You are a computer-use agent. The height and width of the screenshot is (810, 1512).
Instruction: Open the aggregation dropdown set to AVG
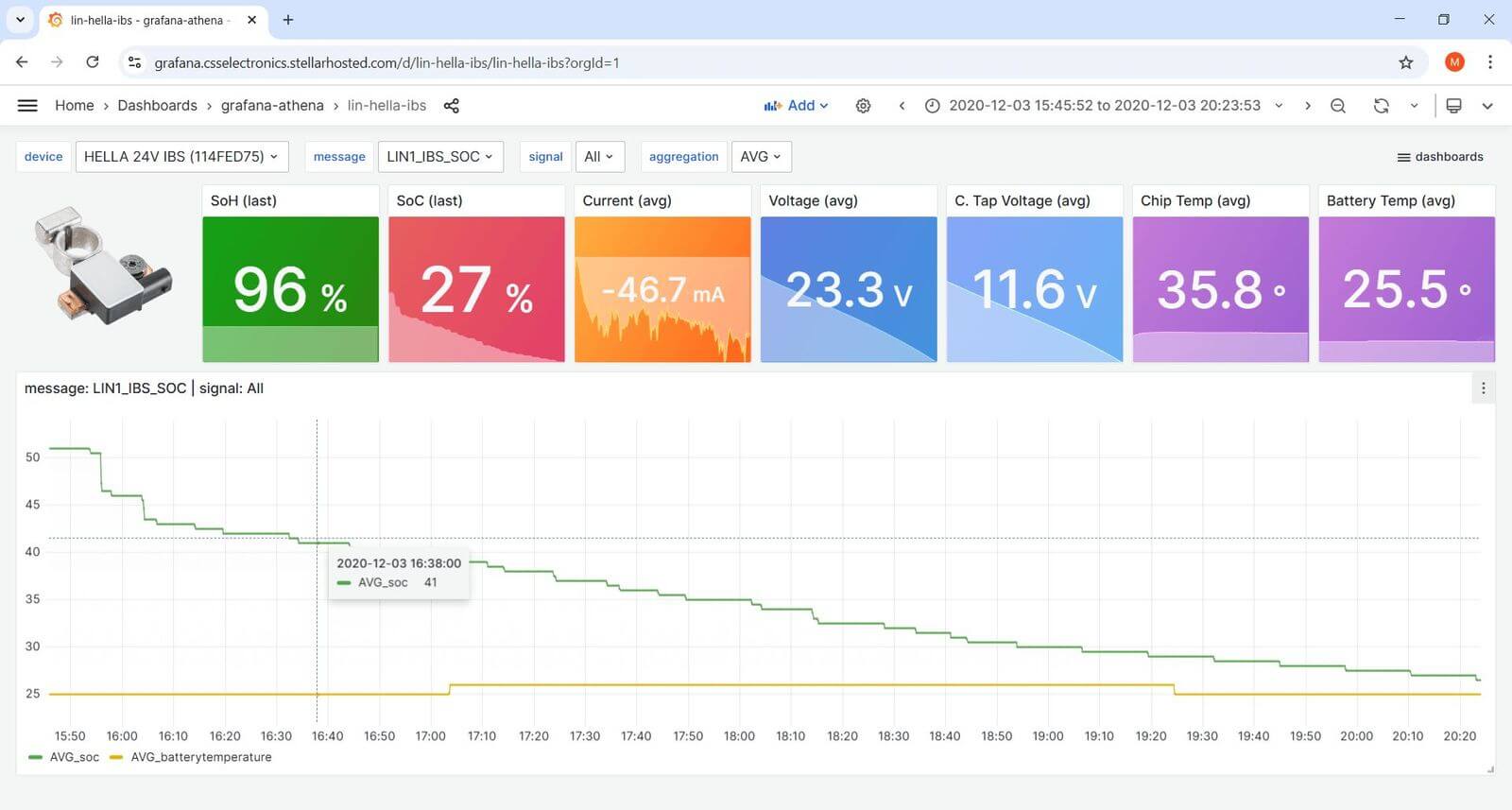click(761, 157)
